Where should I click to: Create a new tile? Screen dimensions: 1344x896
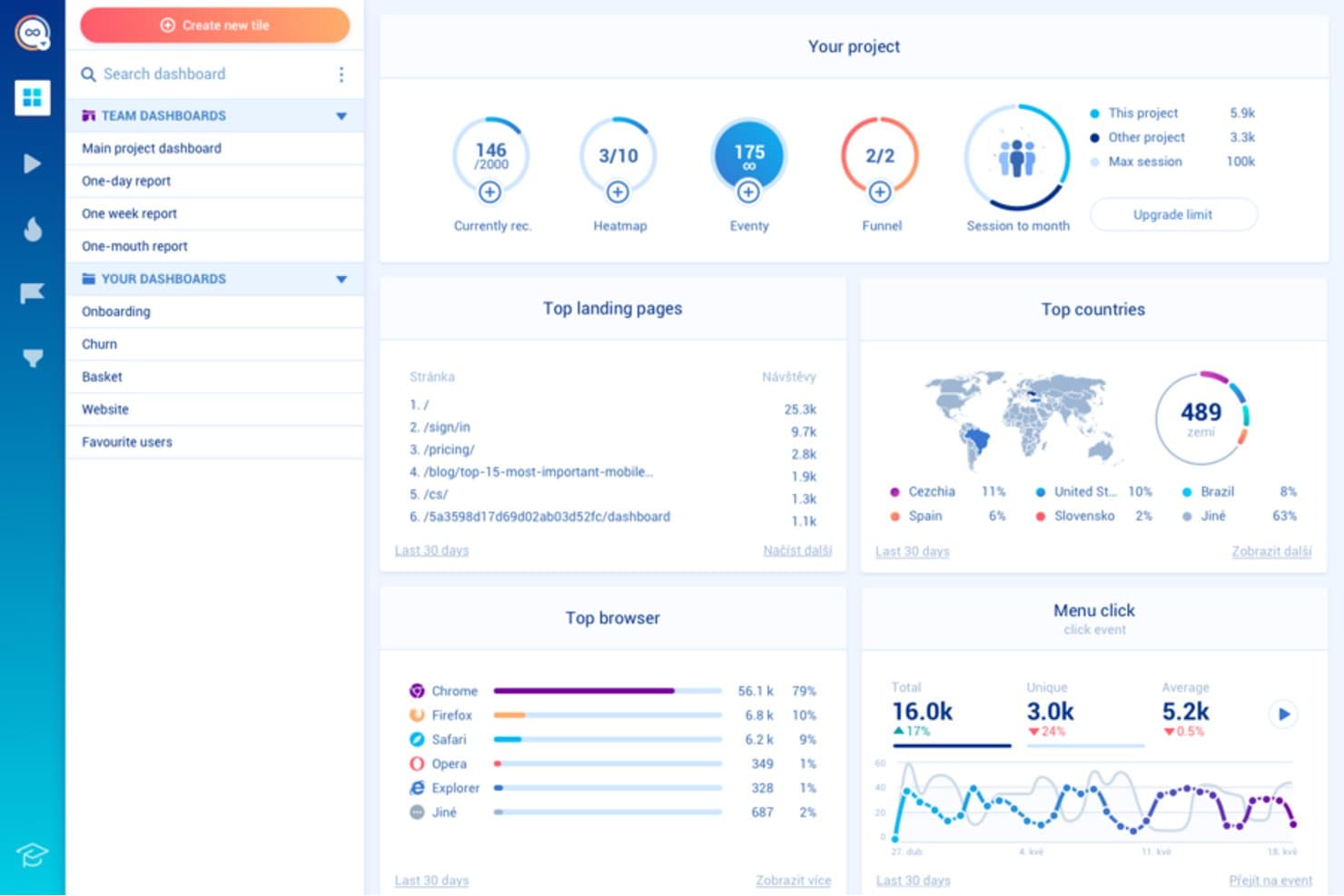click(215, 25)
